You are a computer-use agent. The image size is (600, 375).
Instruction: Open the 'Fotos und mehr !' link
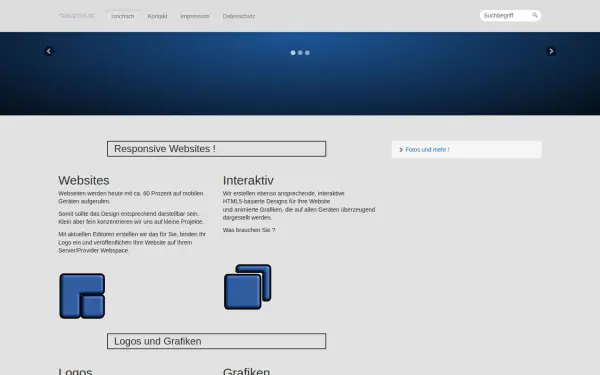click(427, 150)
